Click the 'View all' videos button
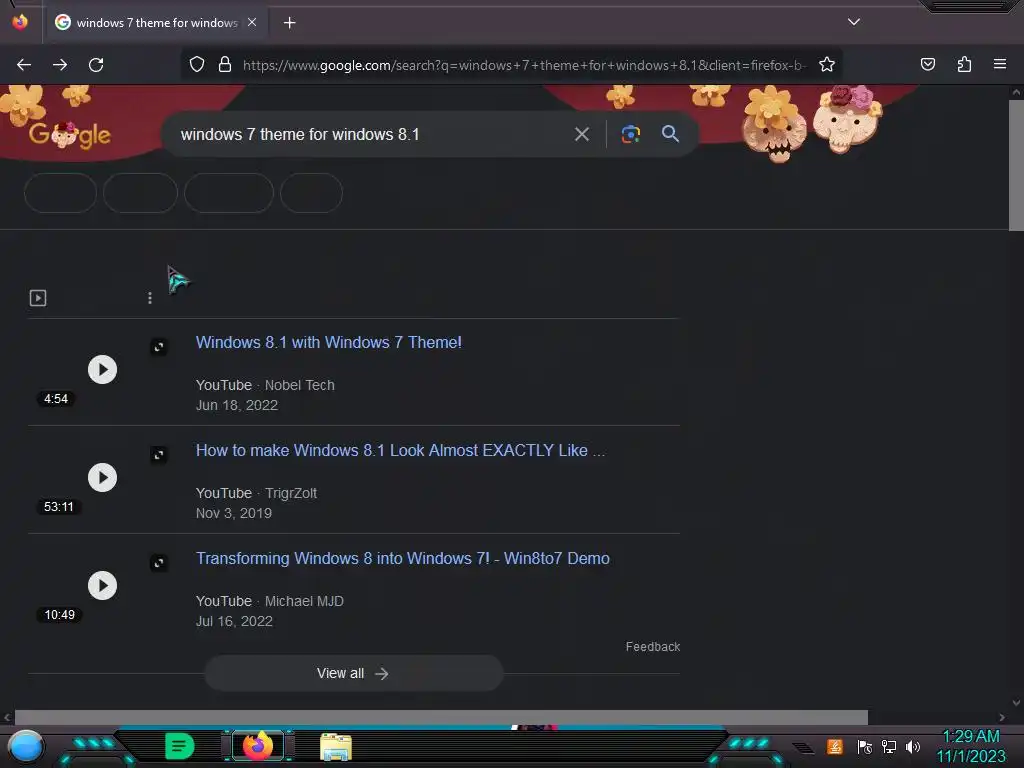The width and height of the screenshot is (1024, 768). point(353,673)
